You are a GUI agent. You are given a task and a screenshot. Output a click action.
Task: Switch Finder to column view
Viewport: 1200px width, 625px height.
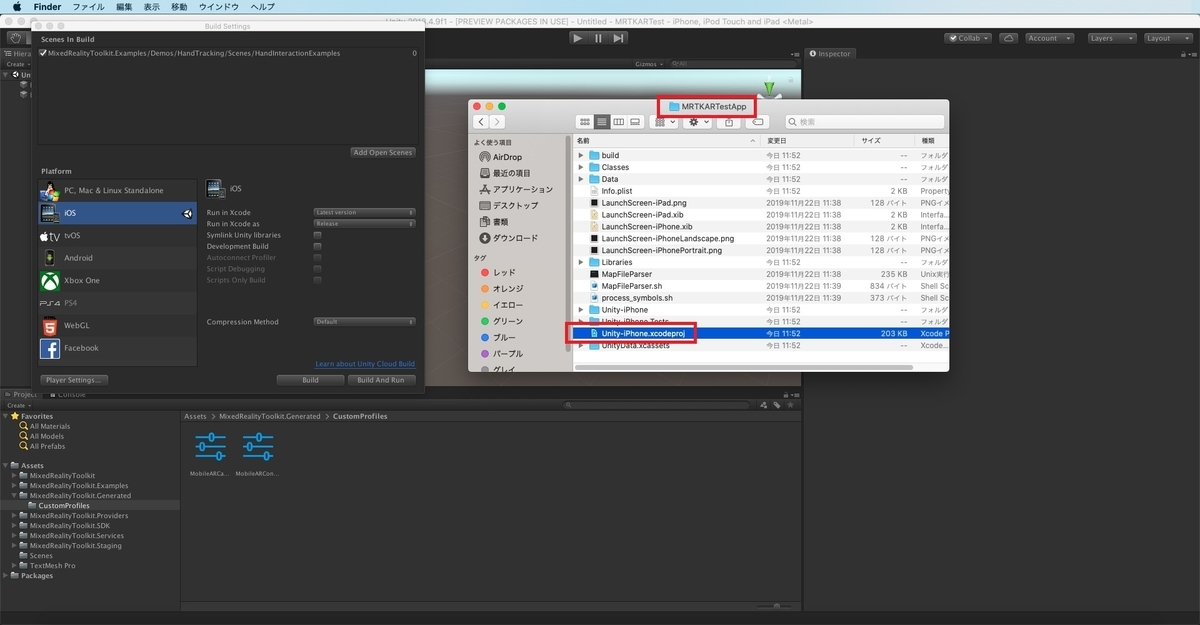tap(619, 122)
